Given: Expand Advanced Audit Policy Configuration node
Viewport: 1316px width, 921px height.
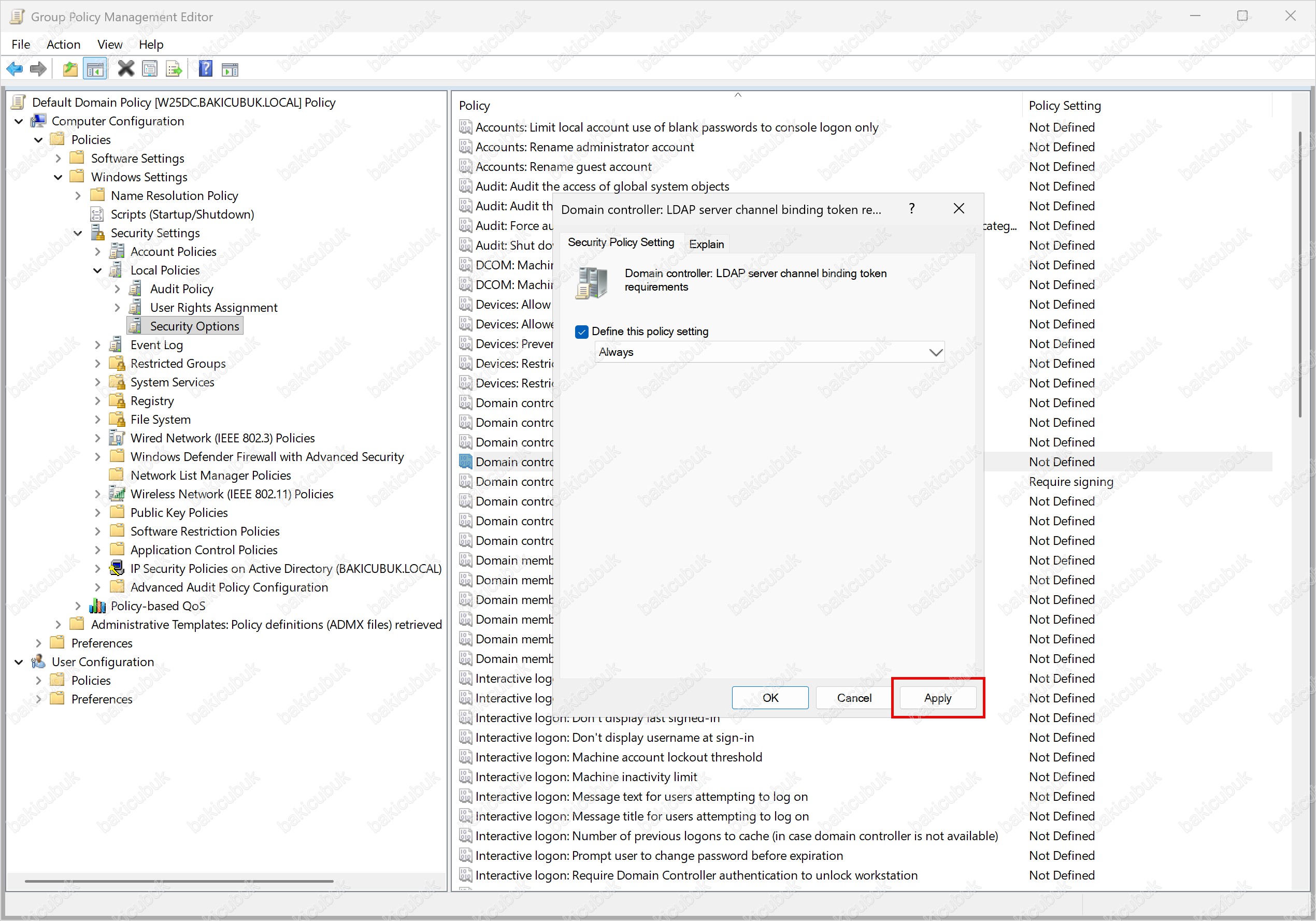Looking at the screenshot, I should click(97, 587).
